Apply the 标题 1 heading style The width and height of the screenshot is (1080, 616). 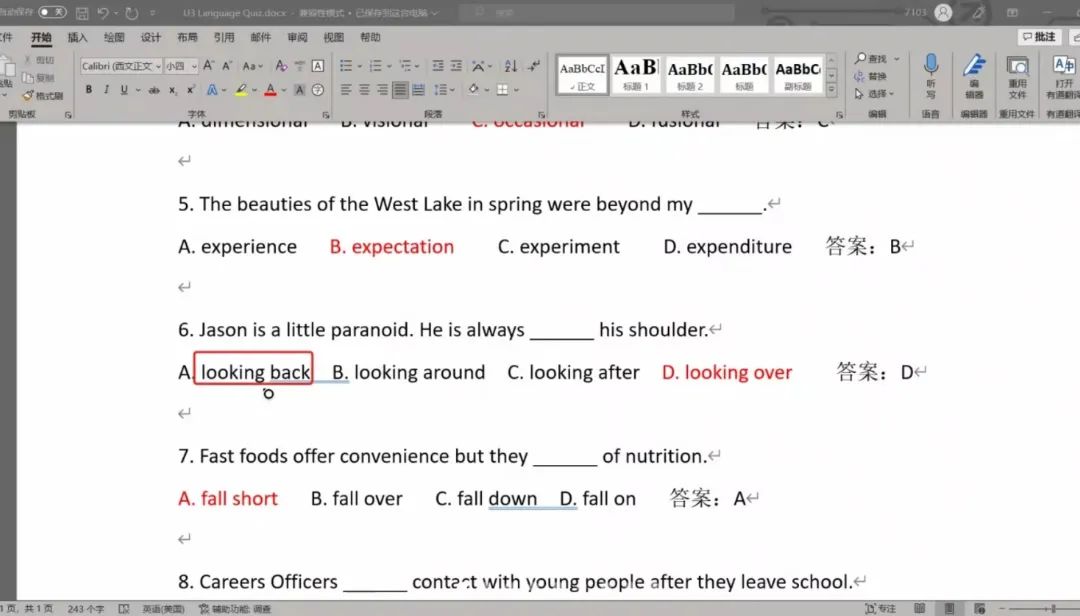[636, 73]
